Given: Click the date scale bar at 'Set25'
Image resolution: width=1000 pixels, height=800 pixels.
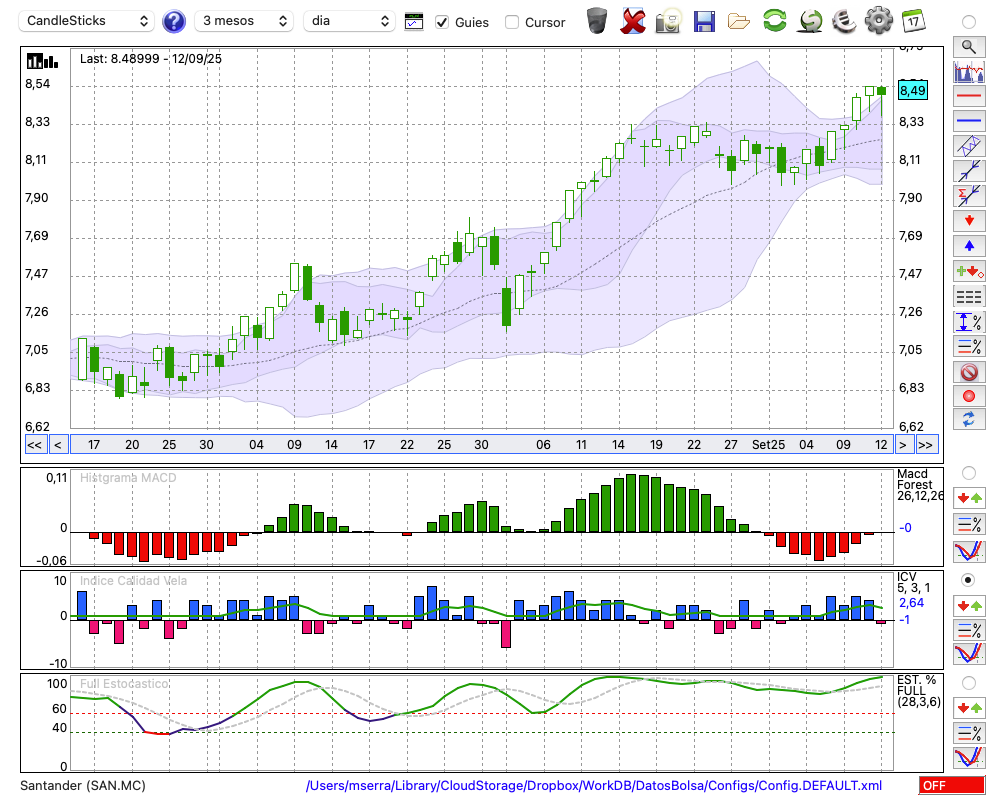Looking at the screenshot, I should point(768,445).
